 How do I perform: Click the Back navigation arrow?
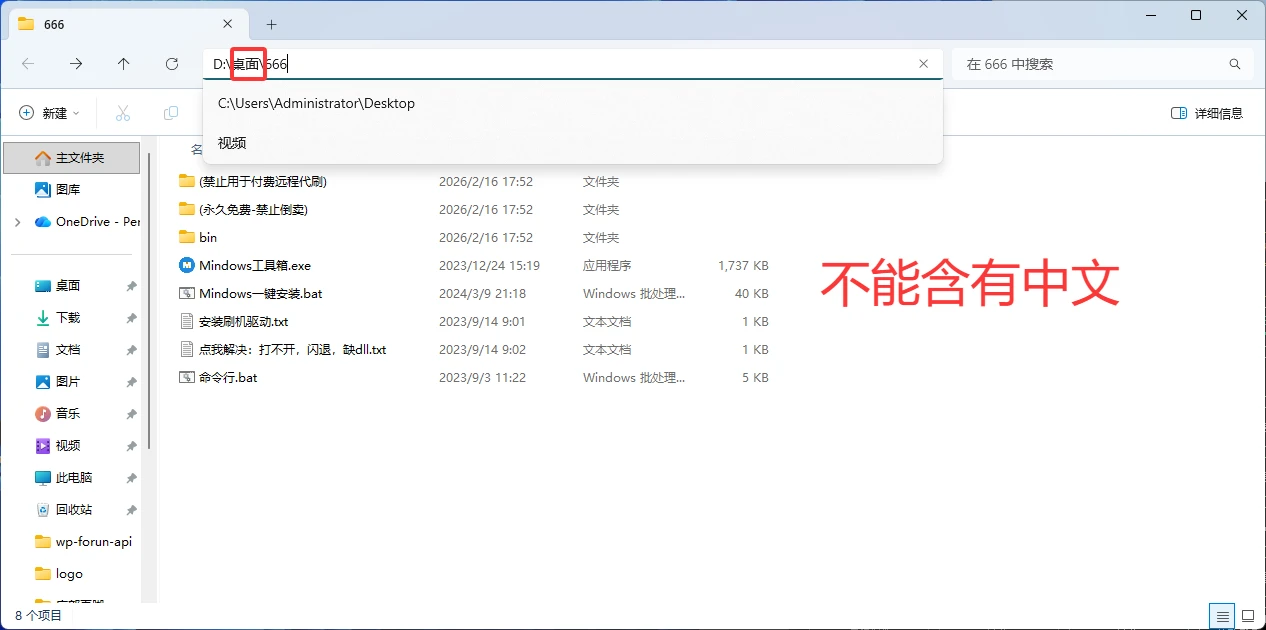click(x=28, y=64)
